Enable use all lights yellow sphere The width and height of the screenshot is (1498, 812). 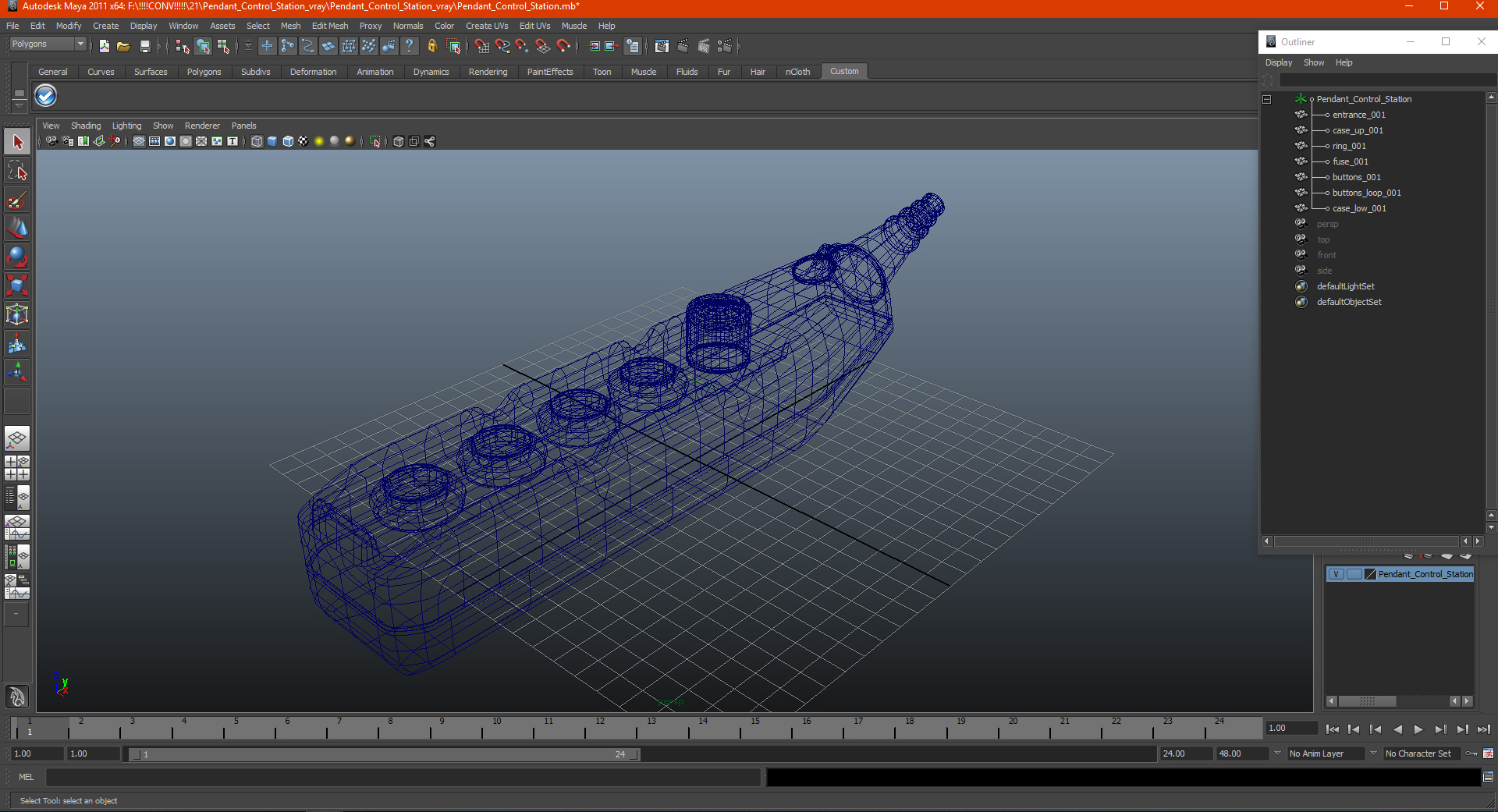click(x=319, y=141)
